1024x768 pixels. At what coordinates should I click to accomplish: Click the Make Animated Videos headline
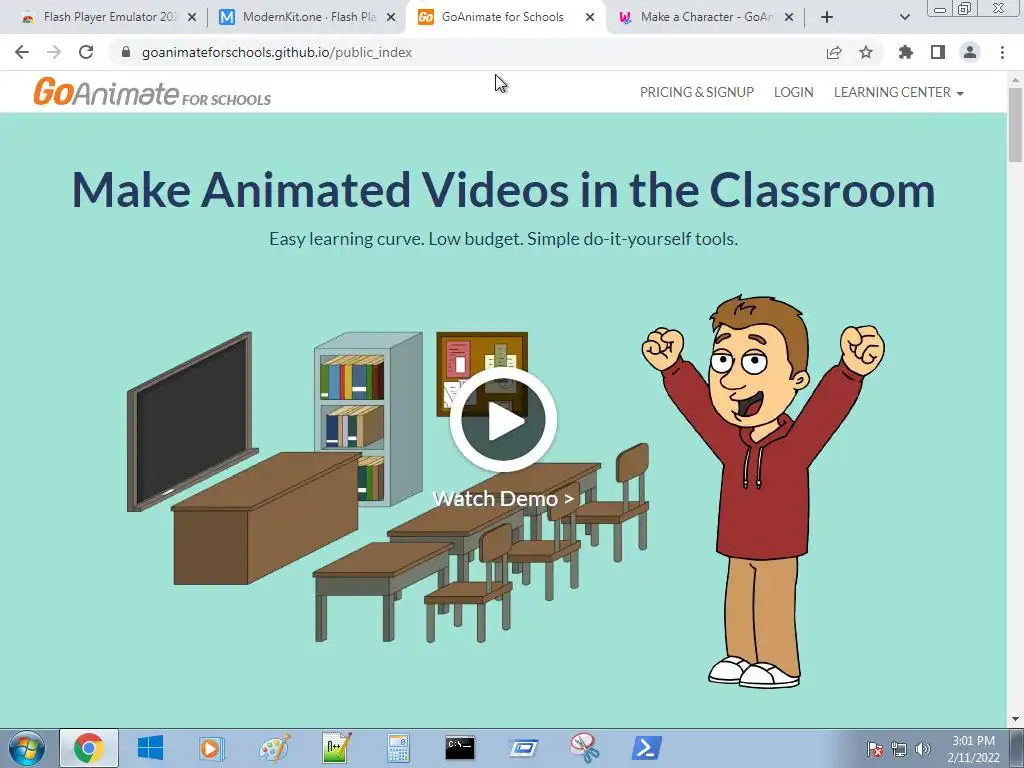(503, 190)
